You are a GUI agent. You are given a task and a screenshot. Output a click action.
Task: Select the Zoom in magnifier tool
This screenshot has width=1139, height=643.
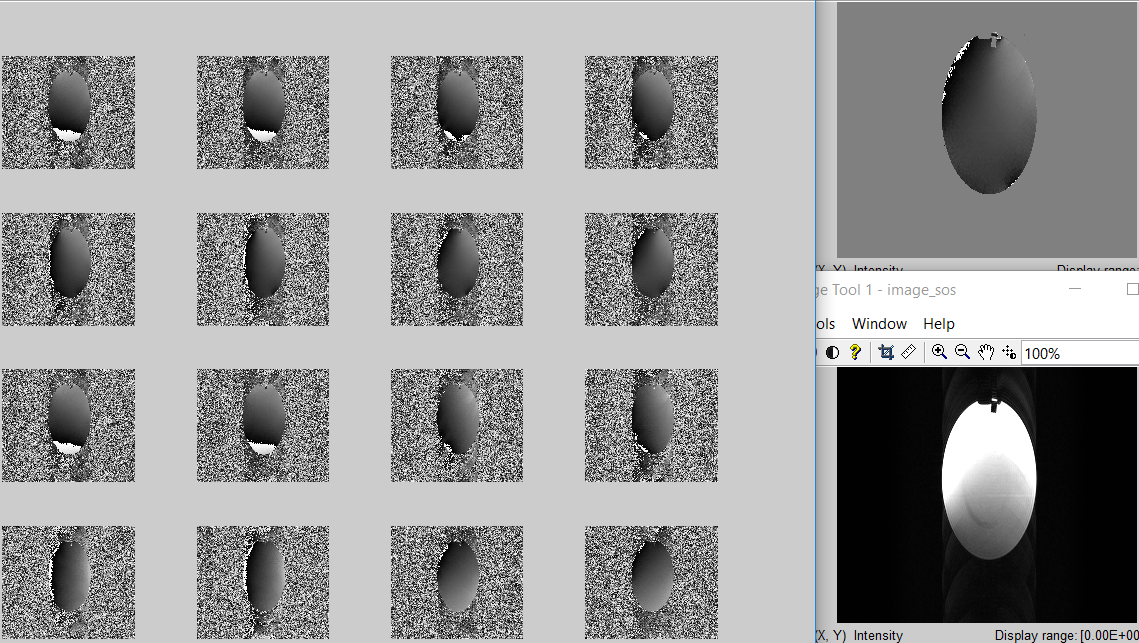[939, 352]
